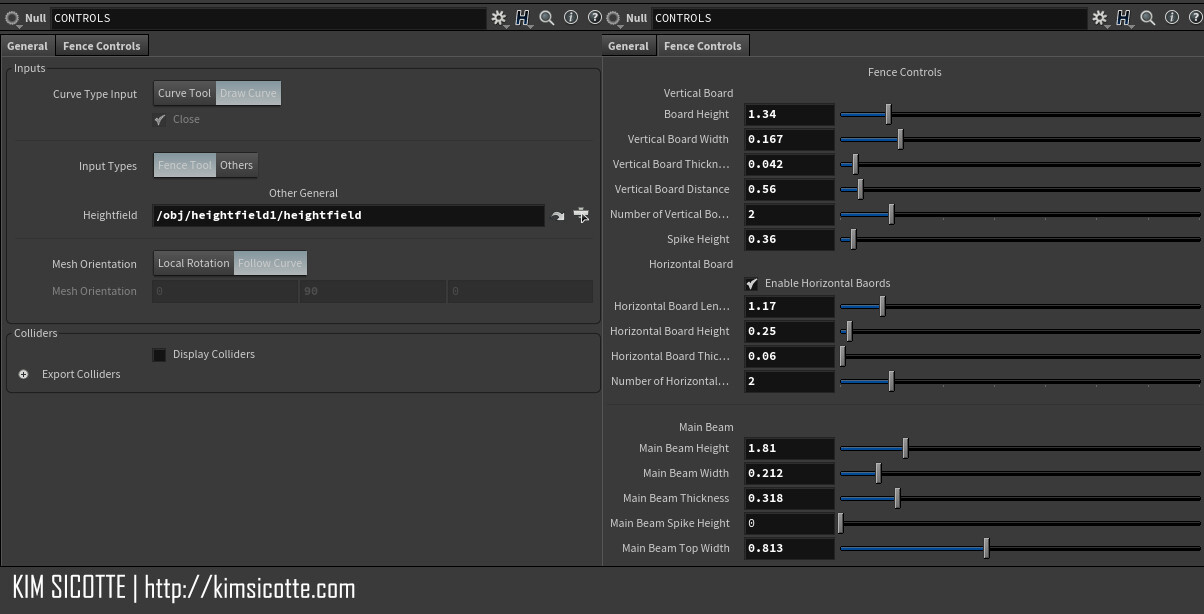Open node info 'i' icon in the right pane
This screenshot has height=614, width=1204.
click(1172, 18)
